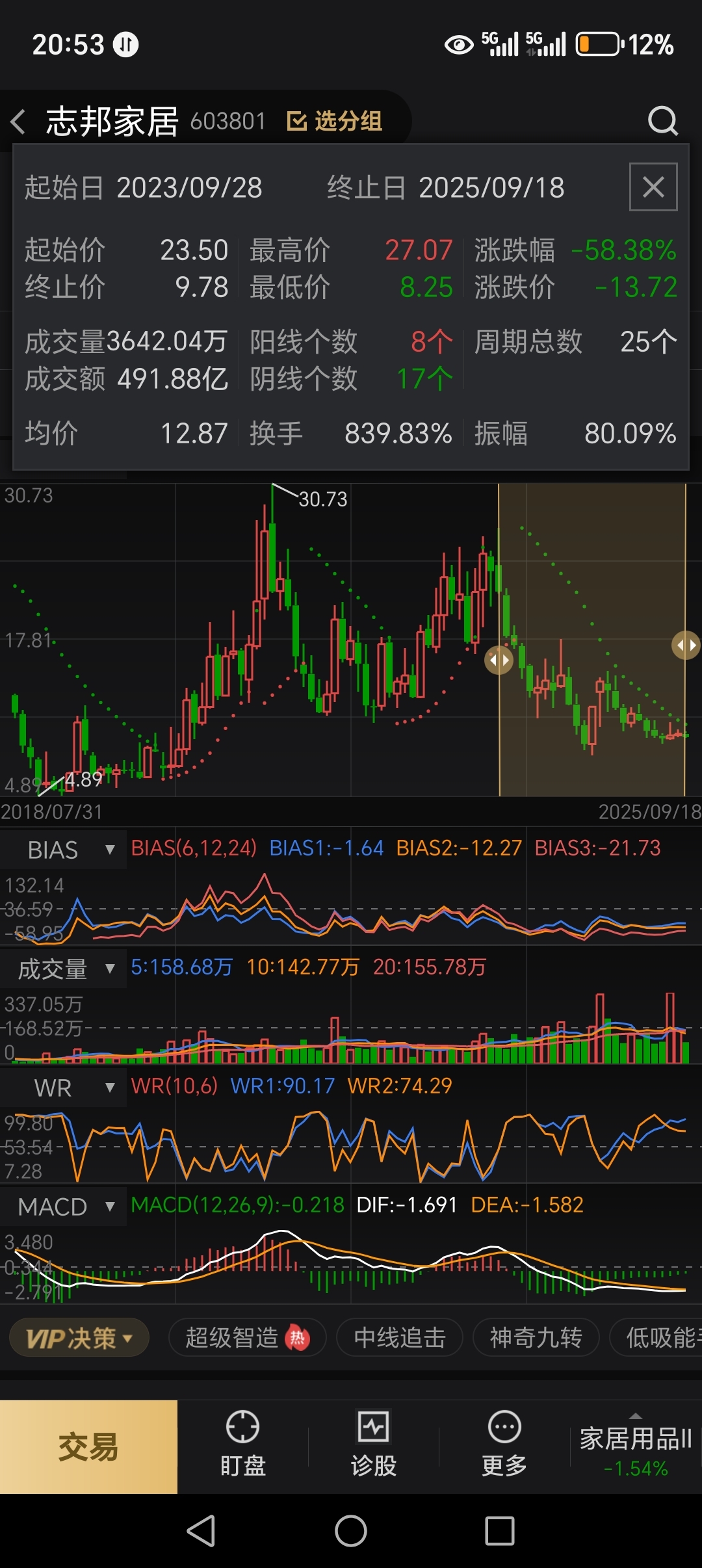
Task: Tap the Android home navigation button
Action: tap(351, 1531)
